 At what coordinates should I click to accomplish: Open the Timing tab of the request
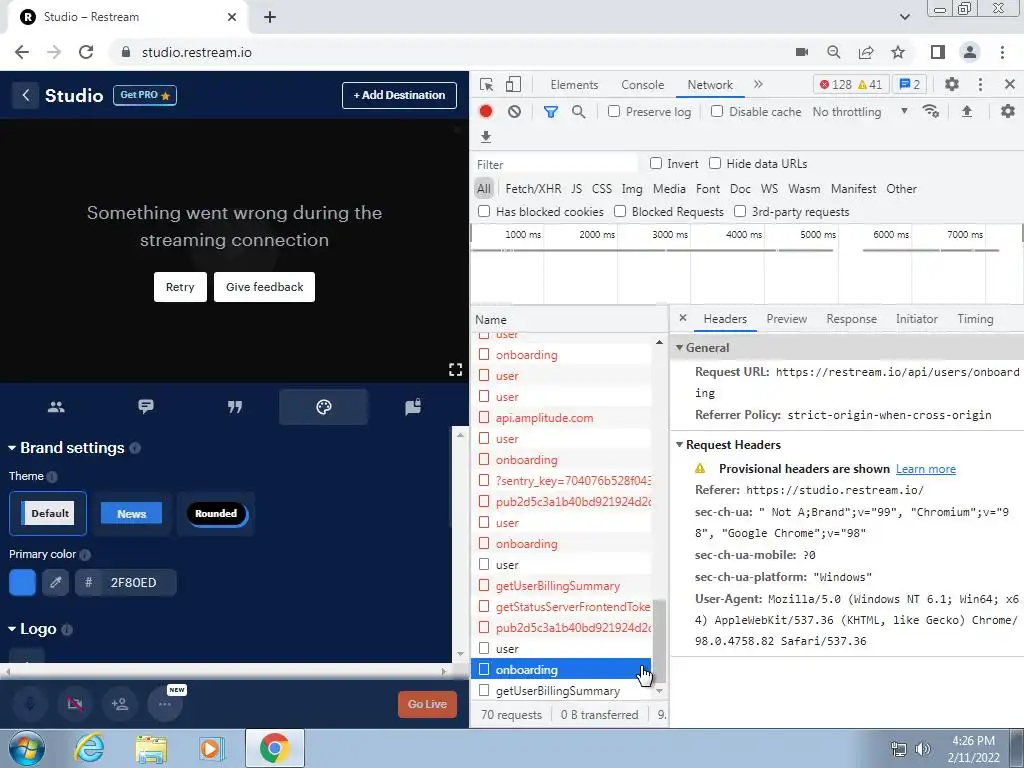(x=975, y=319)
